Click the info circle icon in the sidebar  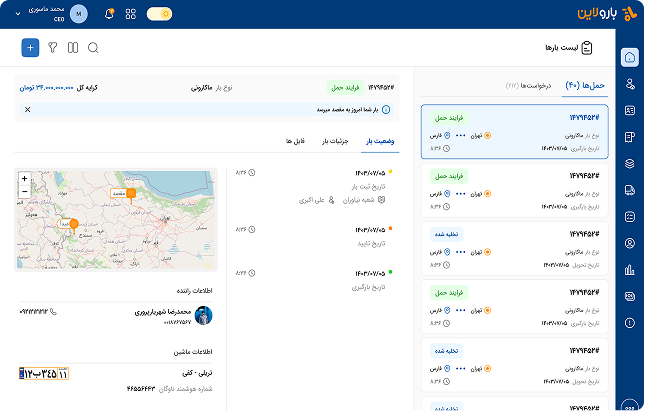(630, 323)
